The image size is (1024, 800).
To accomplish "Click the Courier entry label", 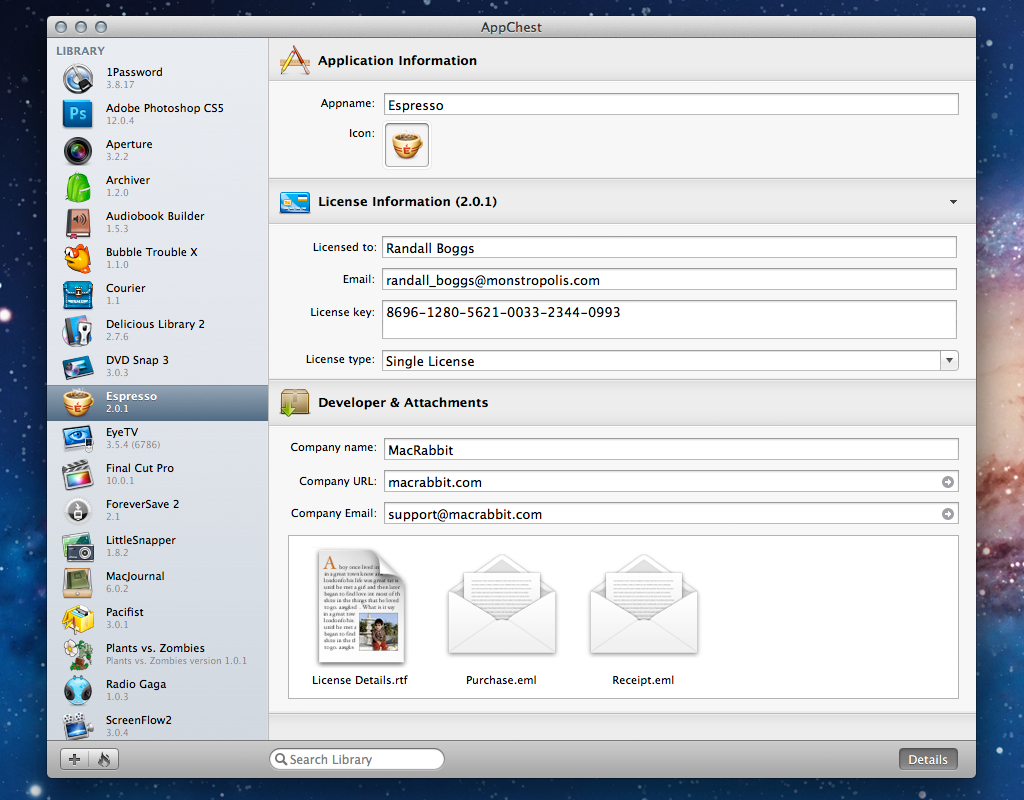I will pyautogui.click(x=125, y=288).
